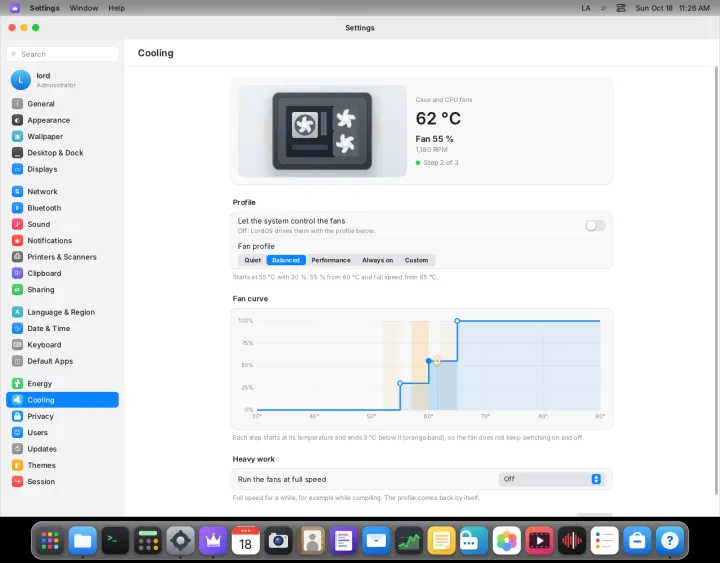Toggle Let the system control the fans

(x=595, y=225)
